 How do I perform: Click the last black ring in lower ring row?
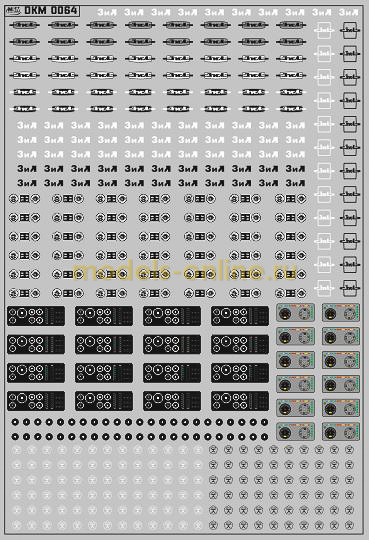coord(264,437)
